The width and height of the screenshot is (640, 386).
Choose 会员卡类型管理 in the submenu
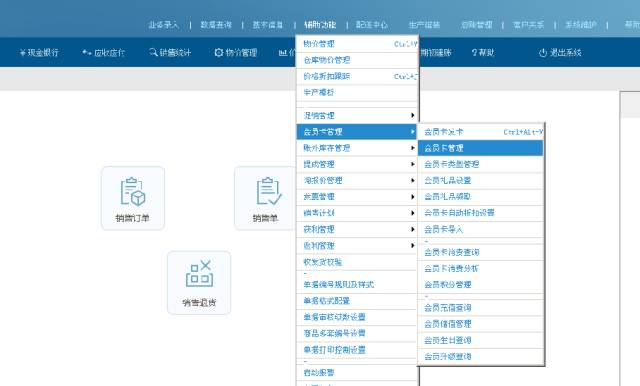481,164
